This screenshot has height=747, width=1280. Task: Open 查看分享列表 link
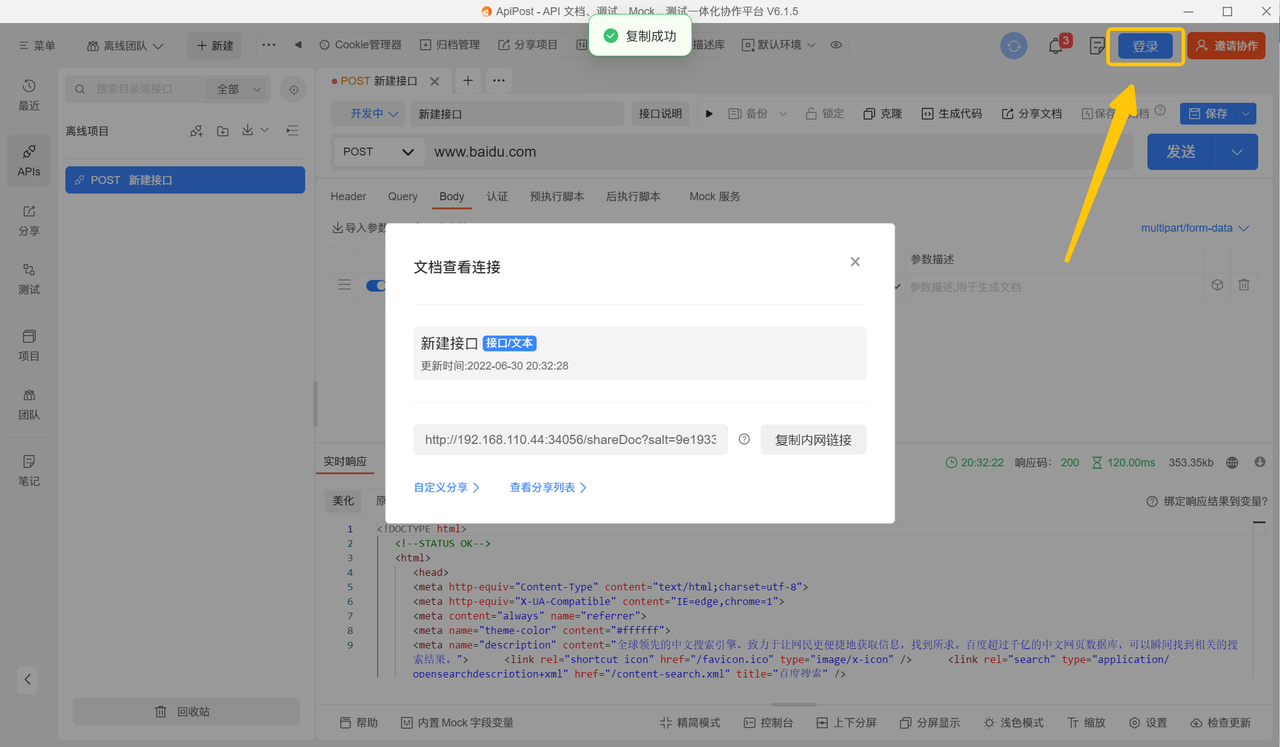point(548,488)
